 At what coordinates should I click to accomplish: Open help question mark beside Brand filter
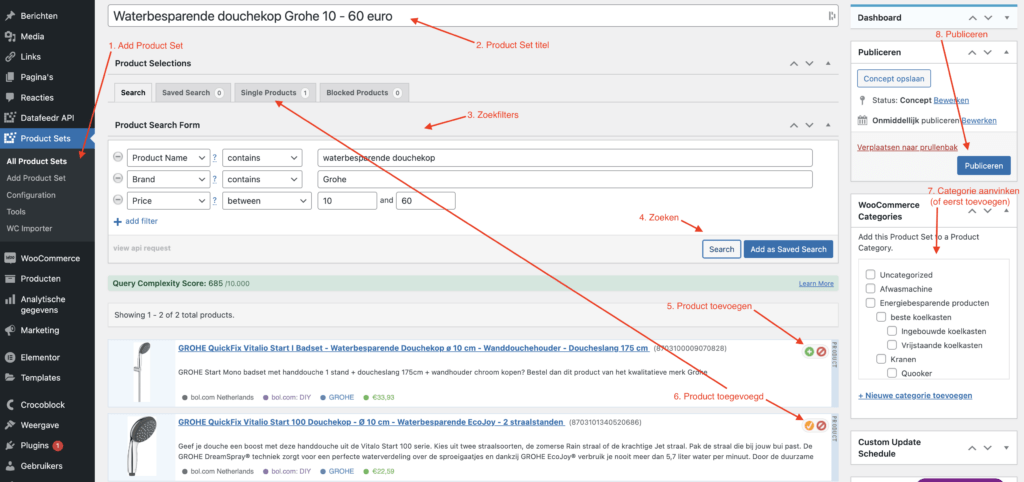[214, 180]
